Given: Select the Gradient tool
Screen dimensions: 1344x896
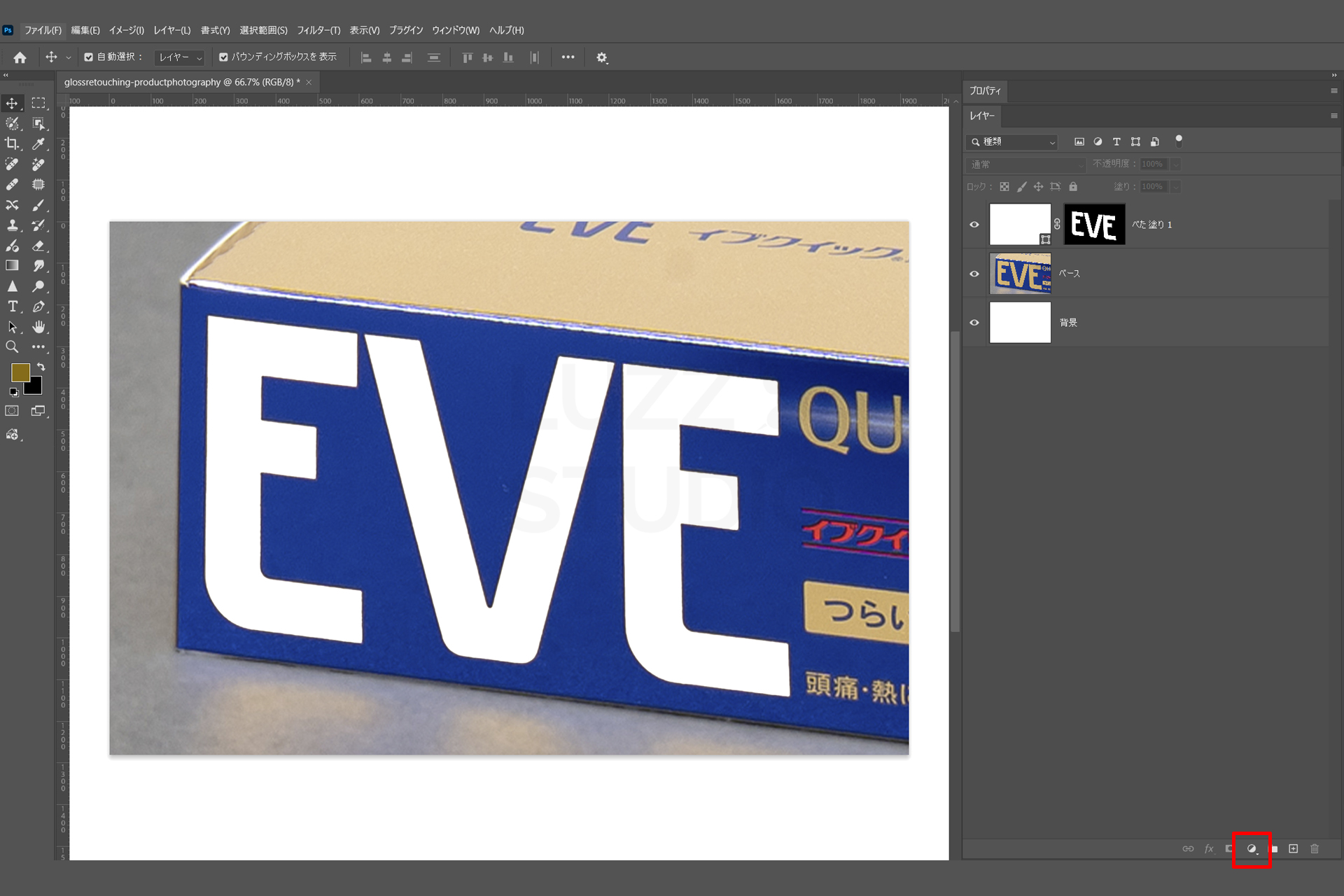Looking at the screenshot, I should point(12,265).
